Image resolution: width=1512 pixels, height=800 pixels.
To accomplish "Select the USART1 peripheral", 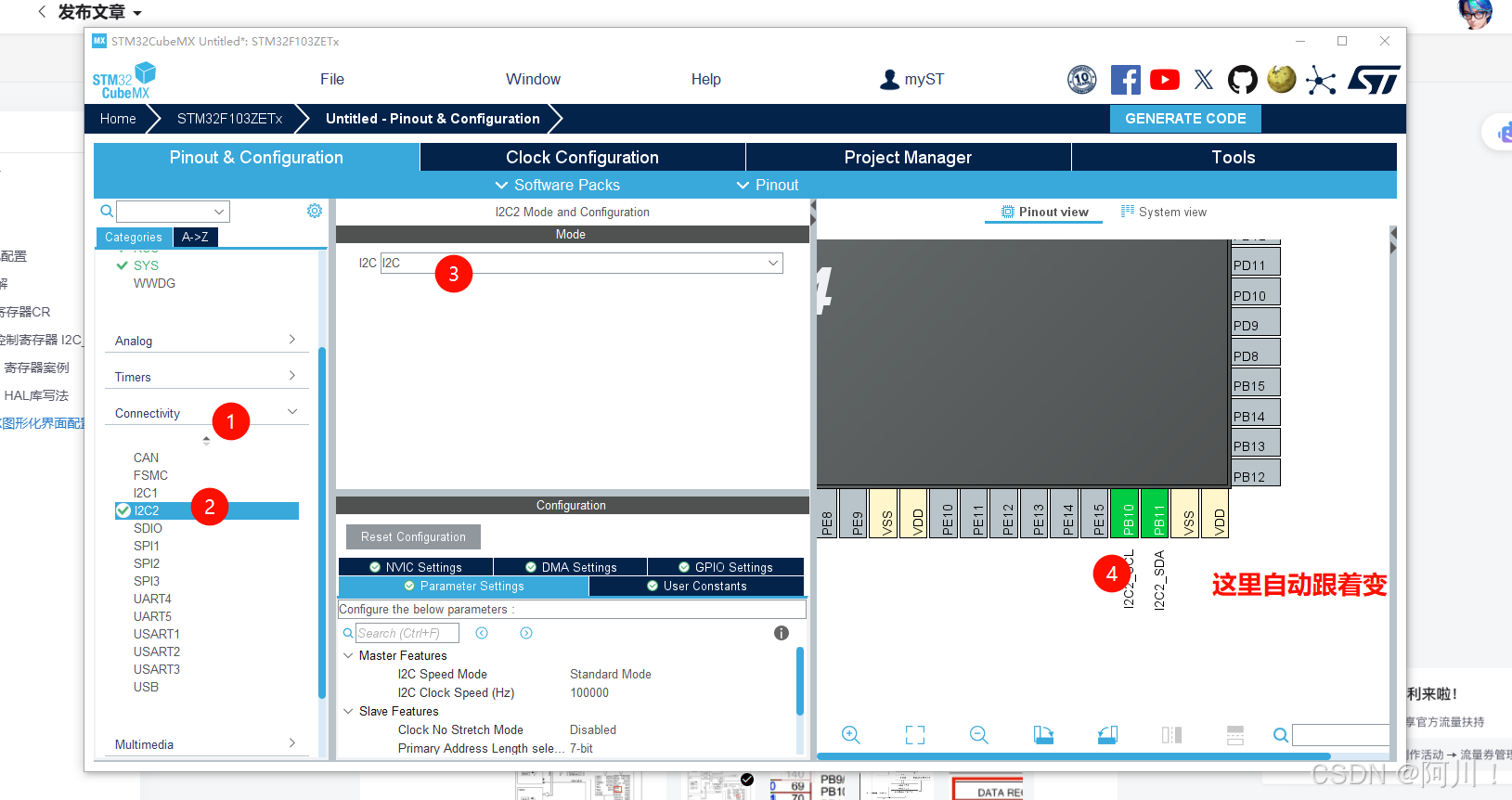I will click(157, 634).
